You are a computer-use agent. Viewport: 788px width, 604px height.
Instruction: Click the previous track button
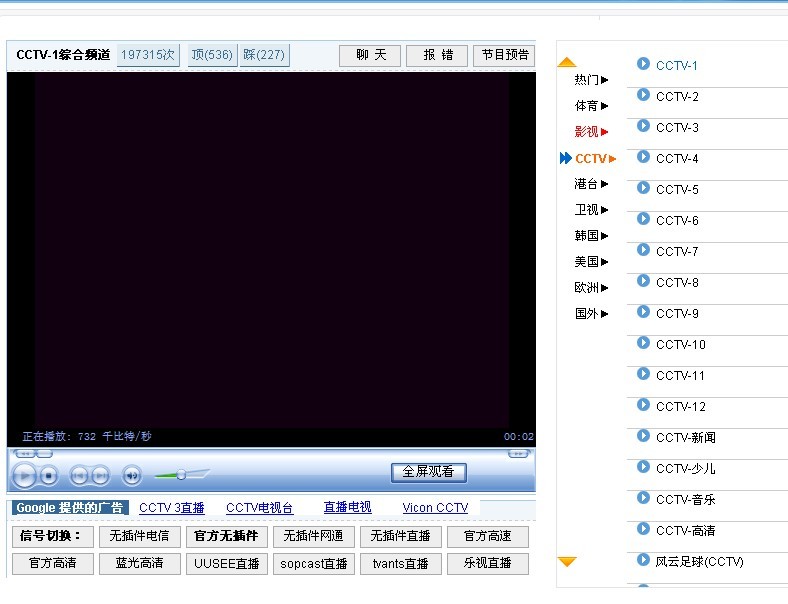[79, 475]
